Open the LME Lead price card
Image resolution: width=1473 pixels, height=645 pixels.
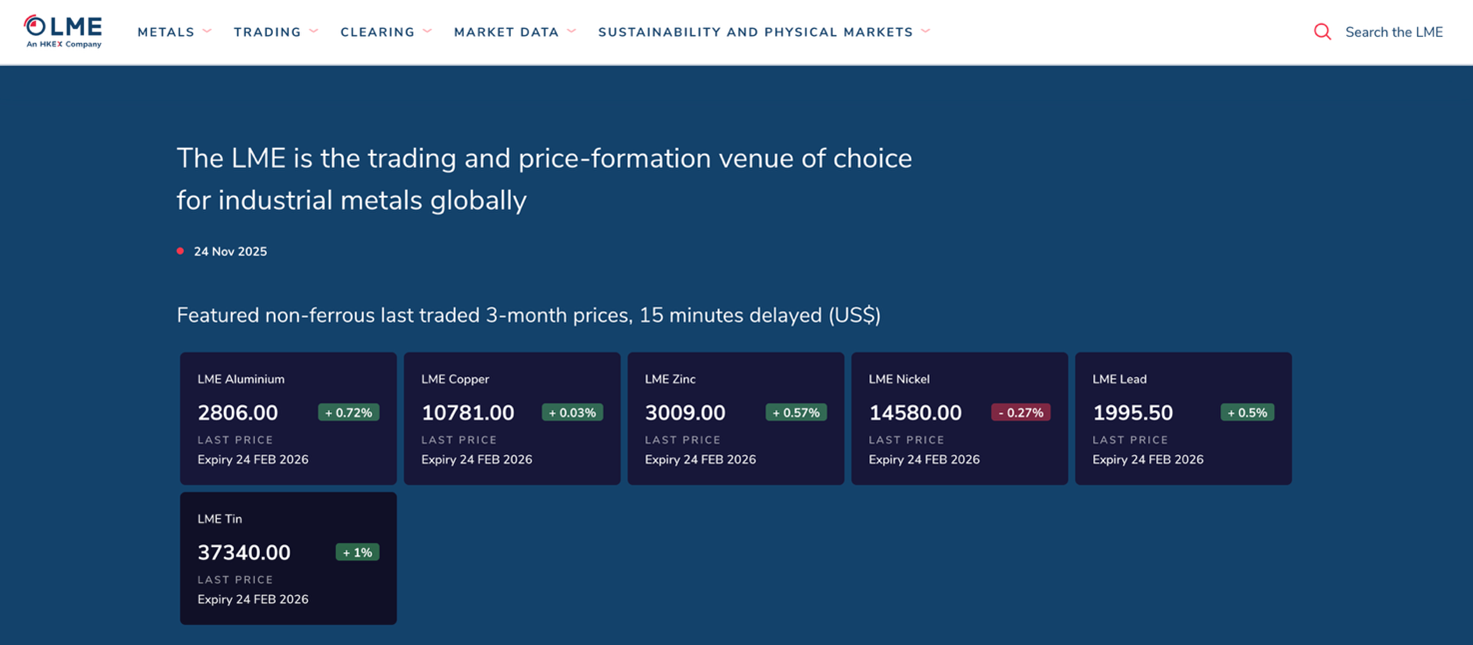(x=1183, y=418)
